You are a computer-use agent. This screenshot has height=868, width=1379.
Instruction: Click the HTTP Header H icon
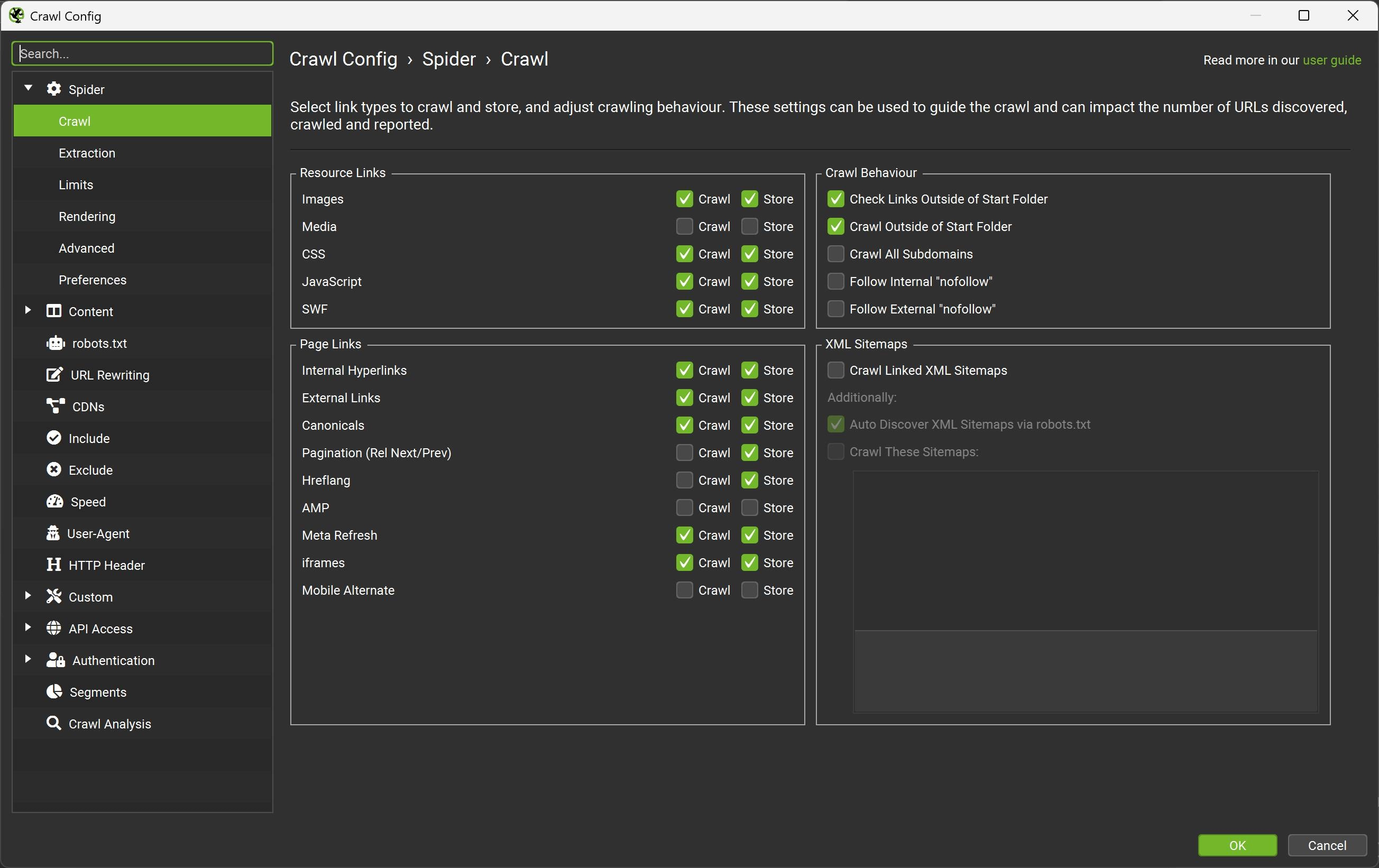tap(53, 565)
